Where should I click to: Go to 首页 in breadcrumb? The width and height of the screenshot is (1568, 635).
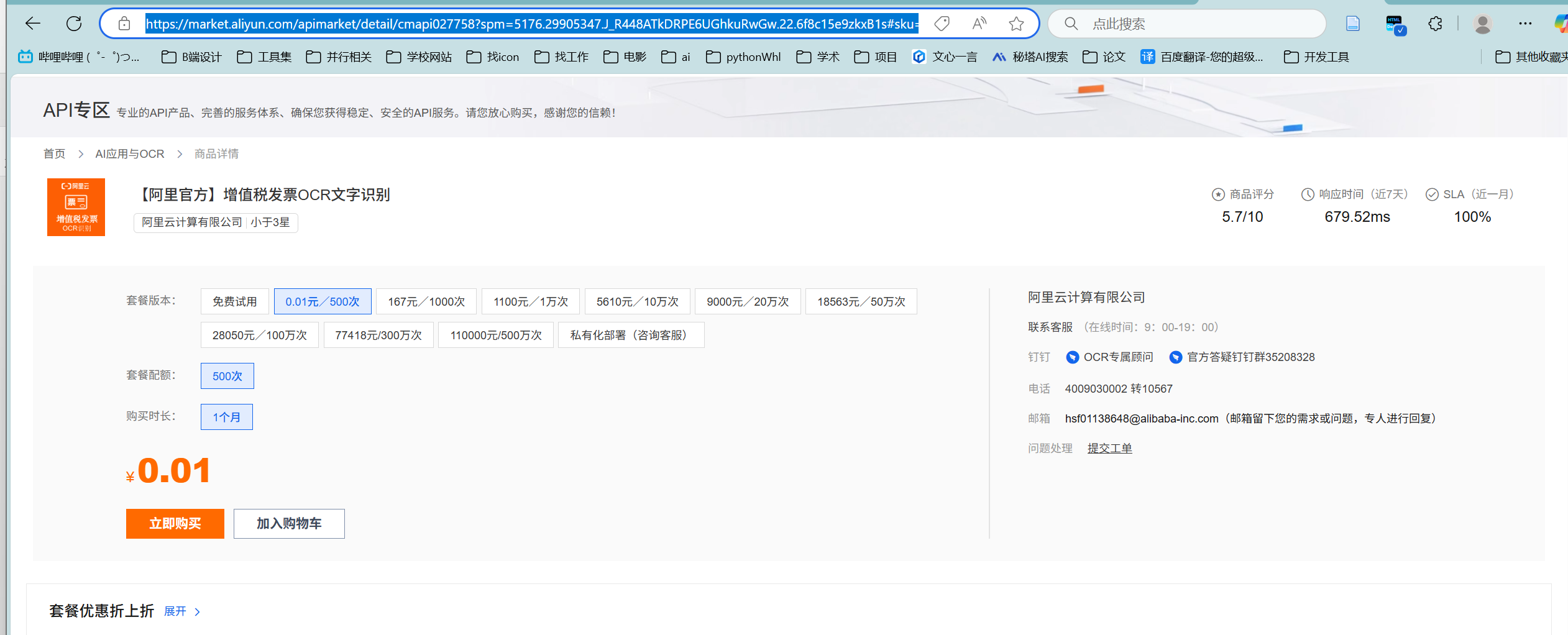click(x=54, y=153)
